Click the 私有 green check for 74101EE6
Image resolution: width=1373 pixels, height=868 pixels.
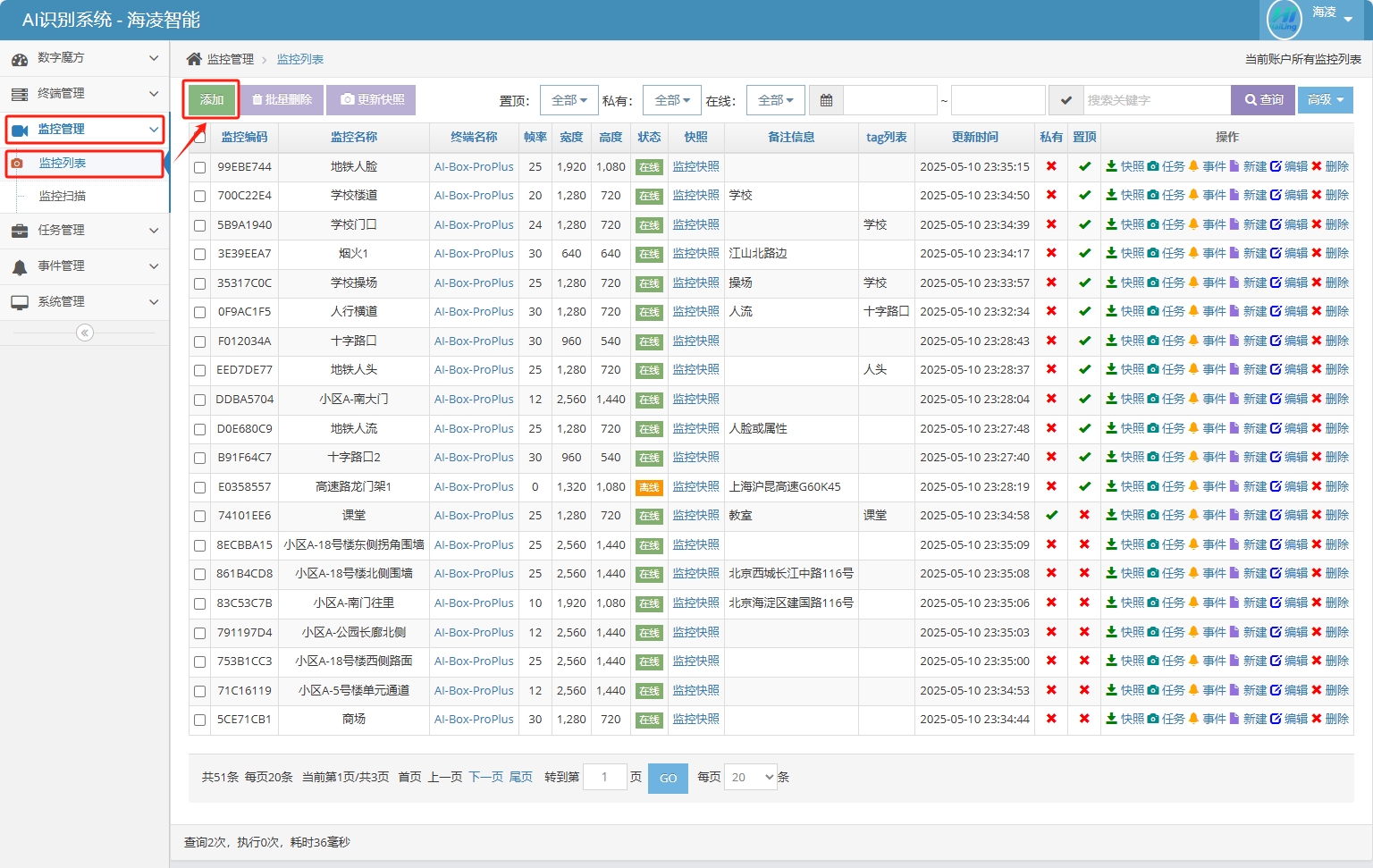click(1051, 515)
